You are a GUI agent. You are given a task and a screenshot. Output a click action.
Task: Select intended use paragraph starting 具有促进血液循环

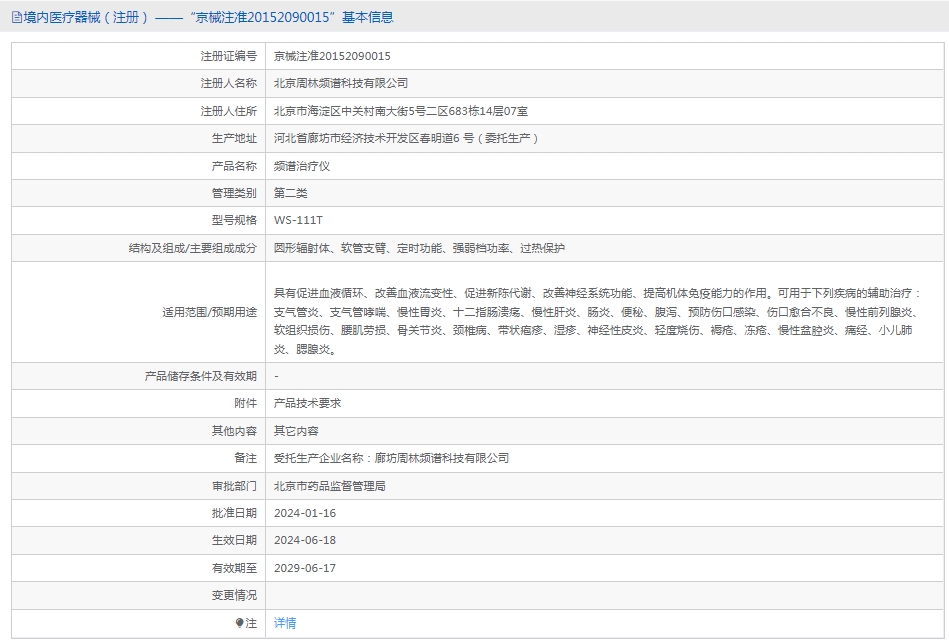(x=597, y=321)
